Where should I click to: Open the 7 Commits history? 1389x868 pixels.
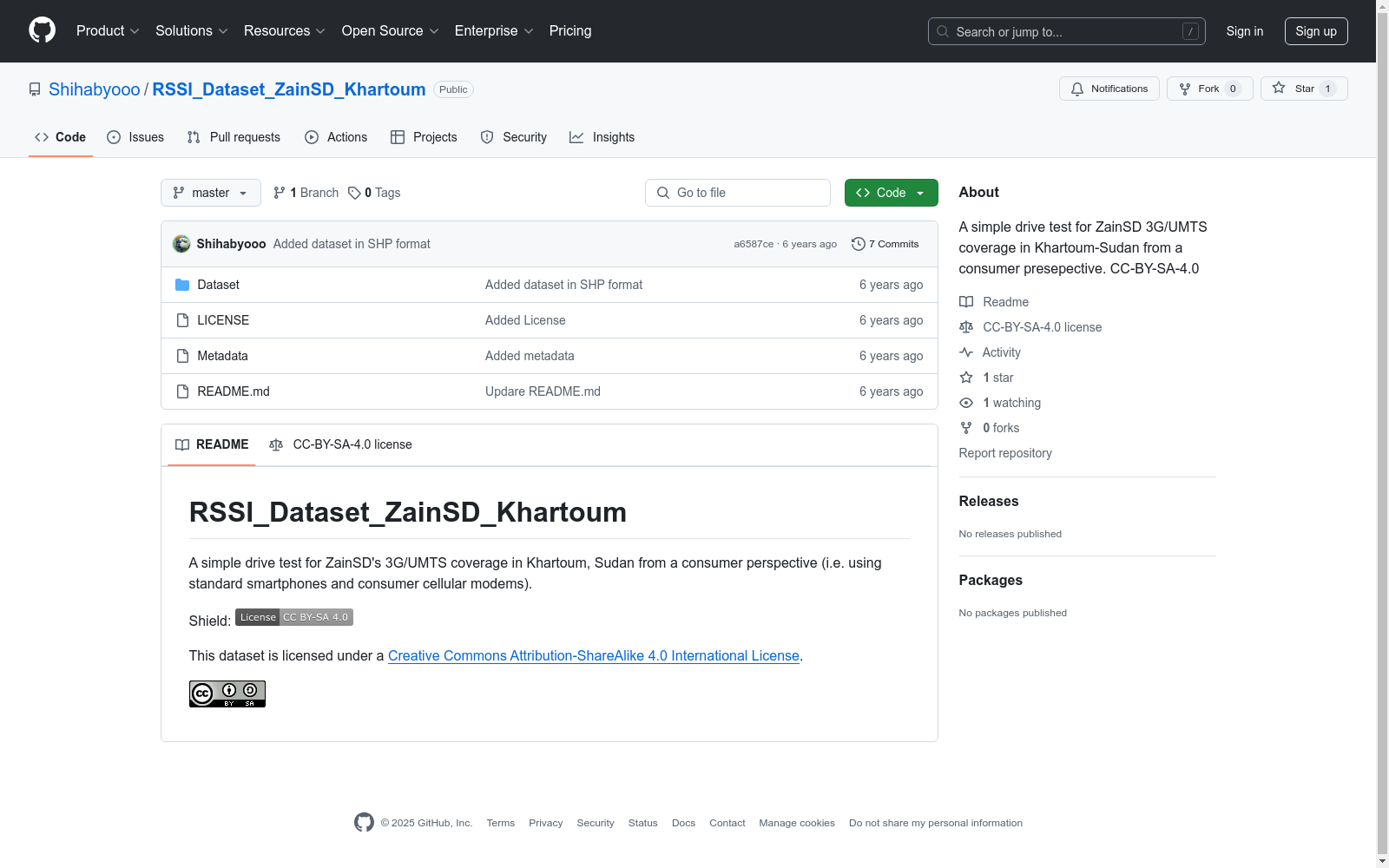[885, 244]
